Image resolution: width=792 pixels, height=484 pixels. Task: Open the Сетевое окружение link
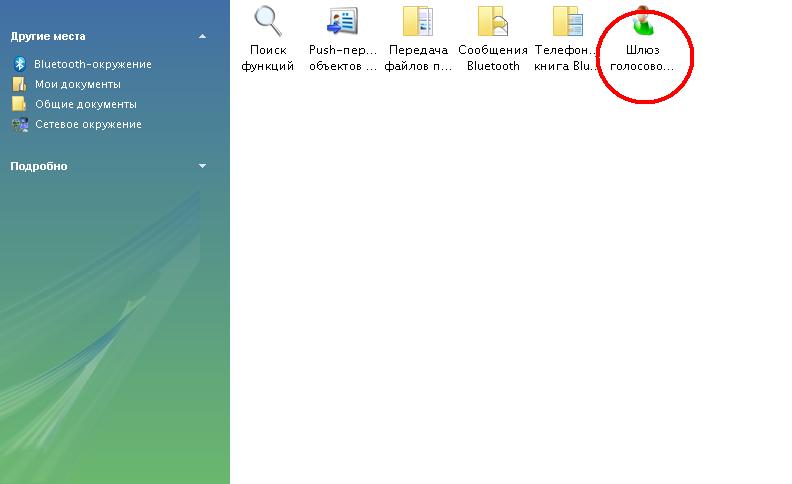coord(88,124)
